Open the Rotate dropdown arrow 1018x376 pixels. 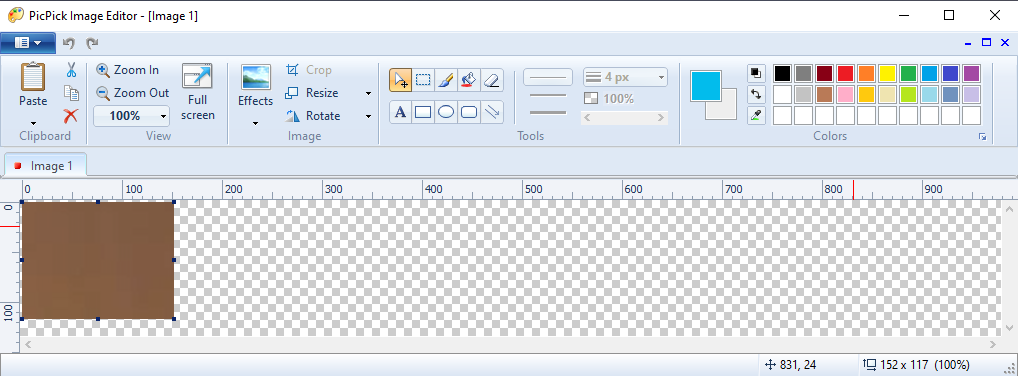368,116
